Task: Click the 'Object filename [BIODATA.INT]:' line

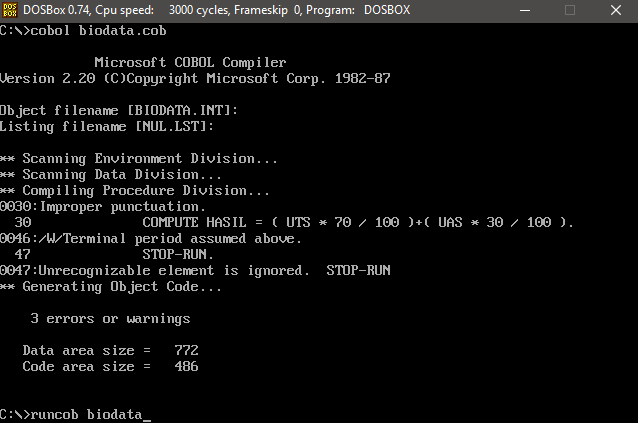Action: point(119,111)
